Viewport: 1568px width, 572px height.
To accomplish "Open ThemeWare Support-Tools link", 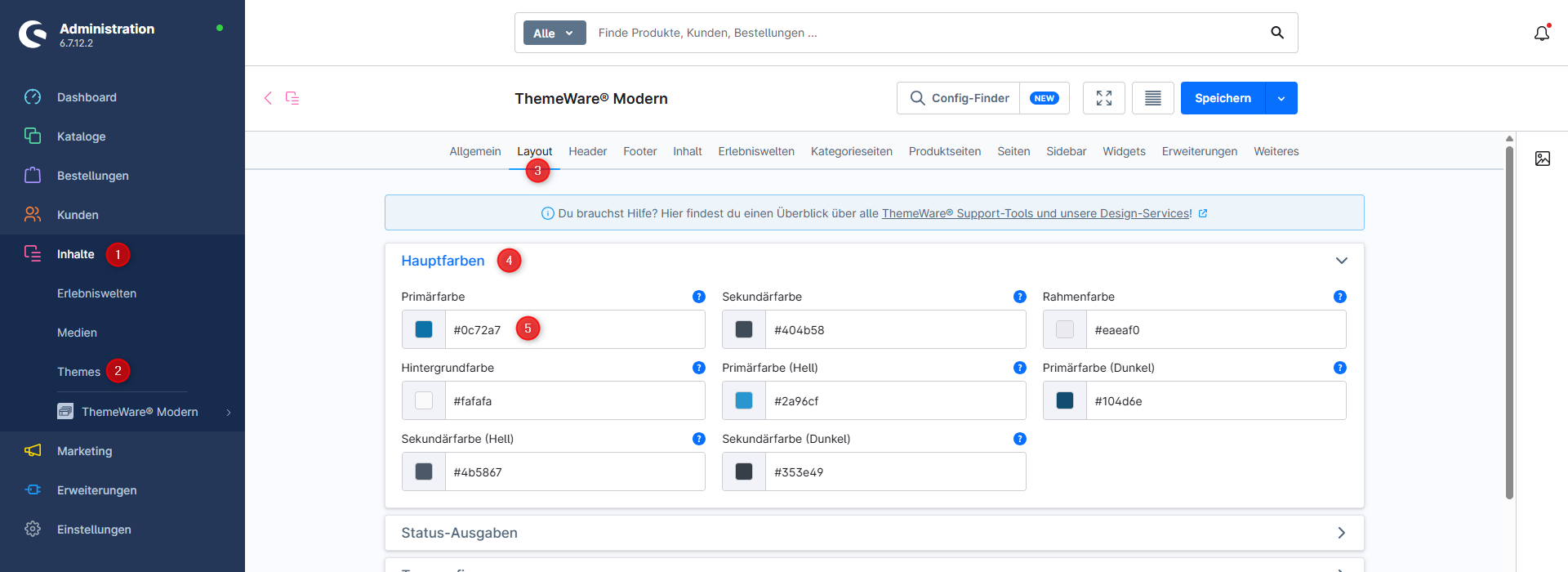I will click(1037, 213).
